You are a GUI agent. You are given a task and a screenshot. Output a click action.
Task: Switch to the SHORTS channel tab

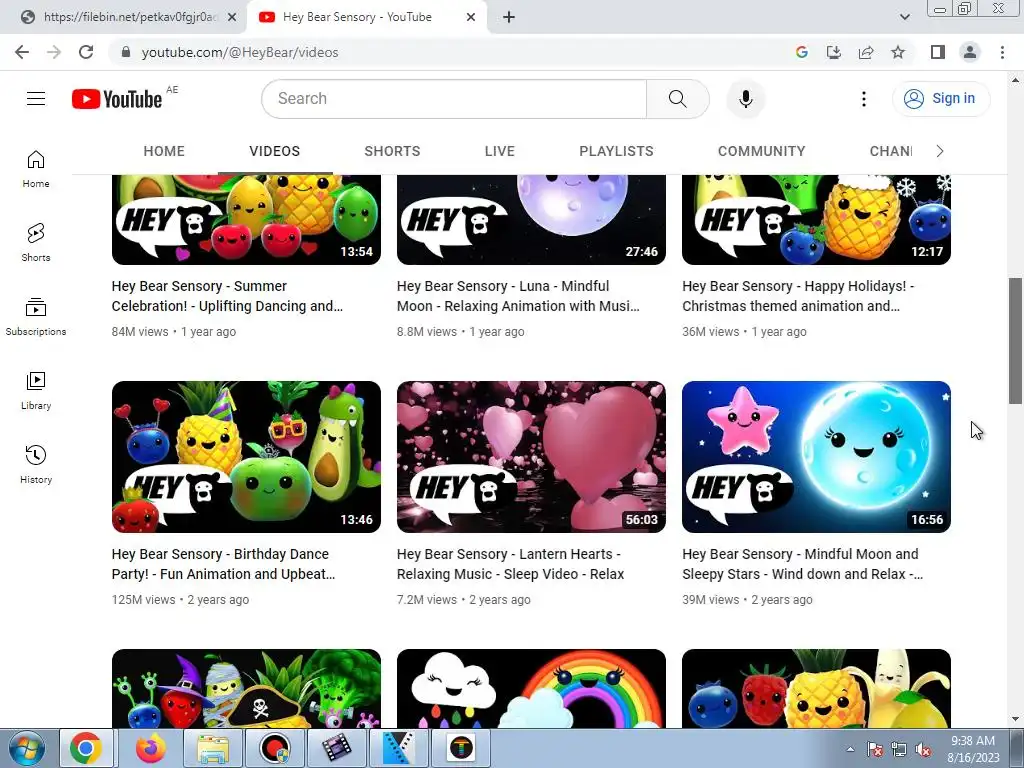pos(392,151)
